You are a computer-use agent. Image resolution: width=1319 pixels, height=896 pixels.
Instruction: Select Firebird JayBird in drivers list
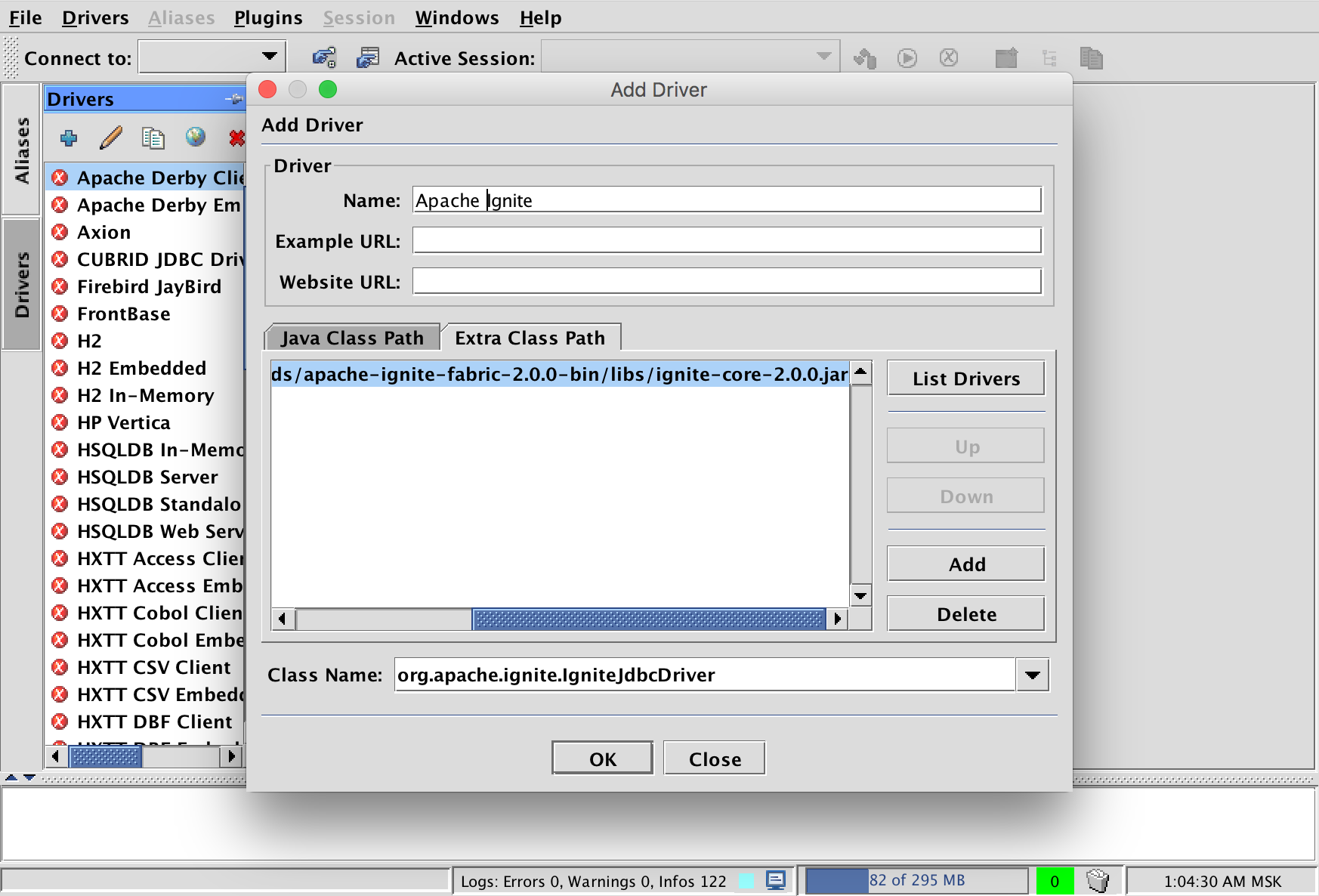click(145, 286)
